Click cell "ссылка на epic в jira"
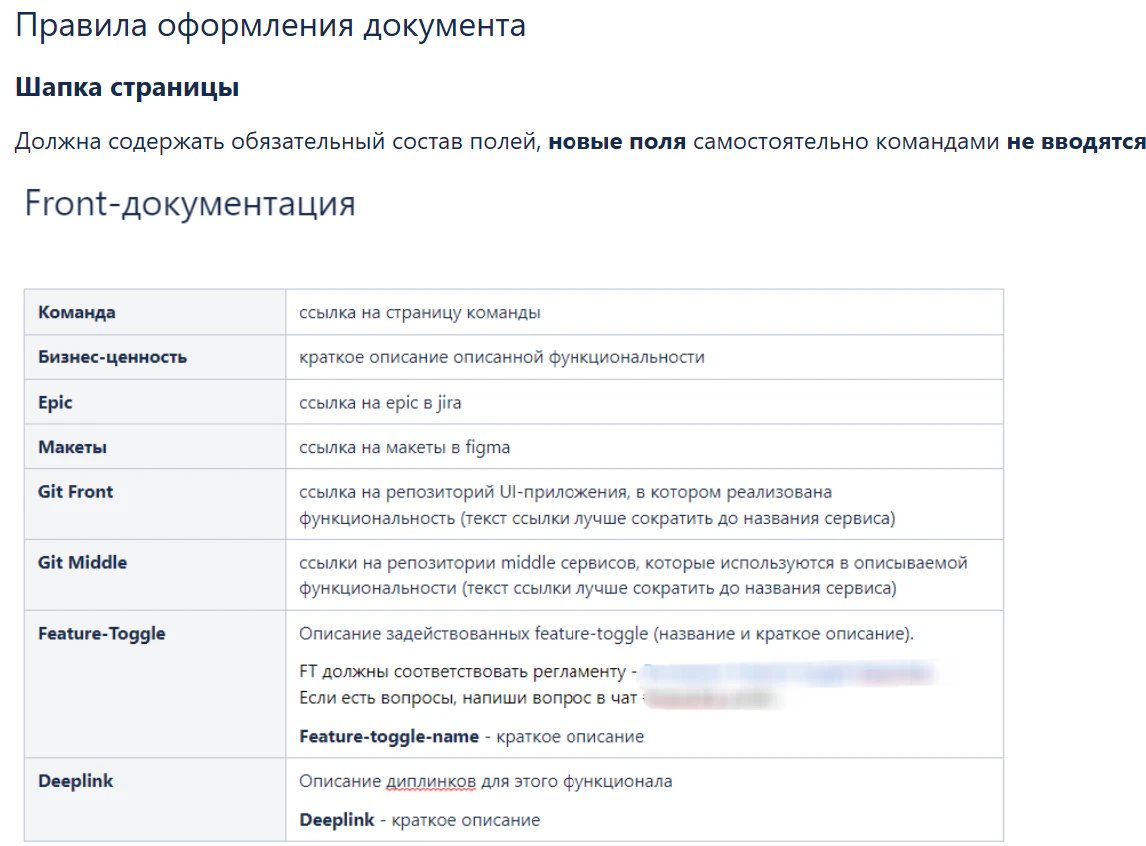Screen dimensions: 1146x846 (644, 402)
